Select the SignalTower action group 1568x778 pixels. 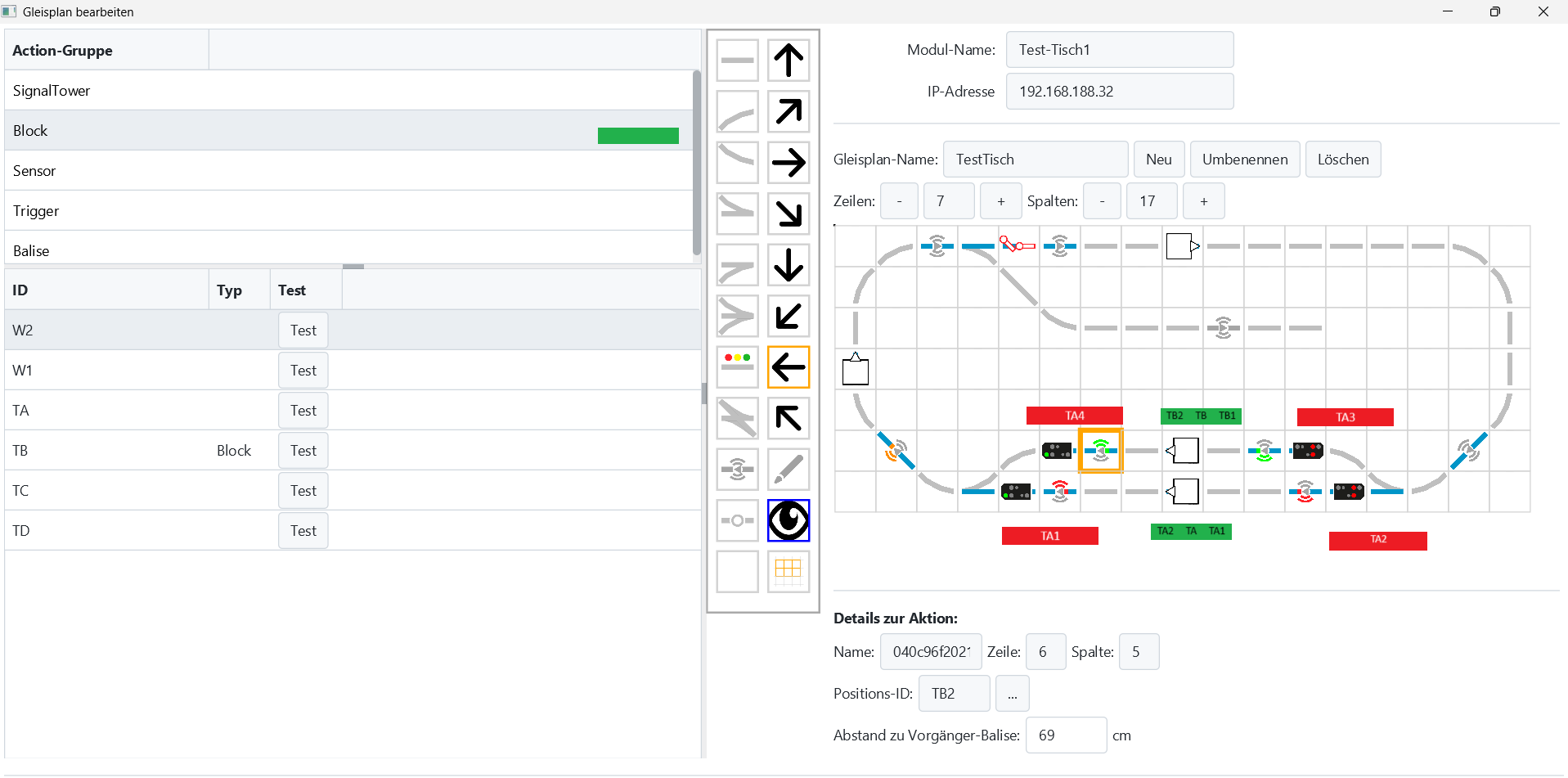coord(52,91)
